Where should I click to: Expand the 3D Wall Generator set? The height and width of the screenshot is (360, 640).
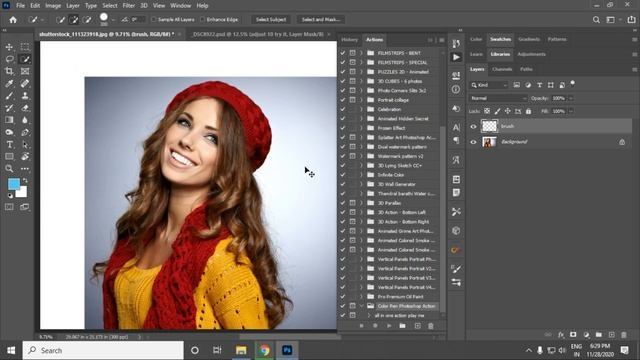(361, 184)
